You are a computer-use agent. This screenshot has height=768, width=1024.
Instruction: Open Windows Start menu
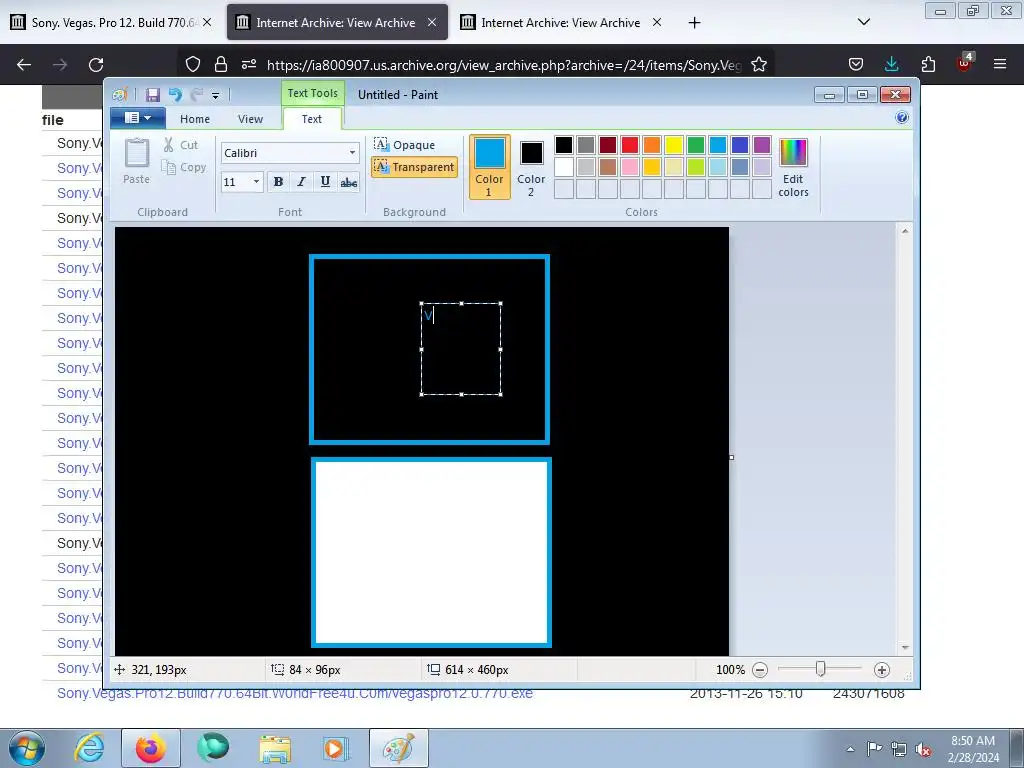(26, 748)
